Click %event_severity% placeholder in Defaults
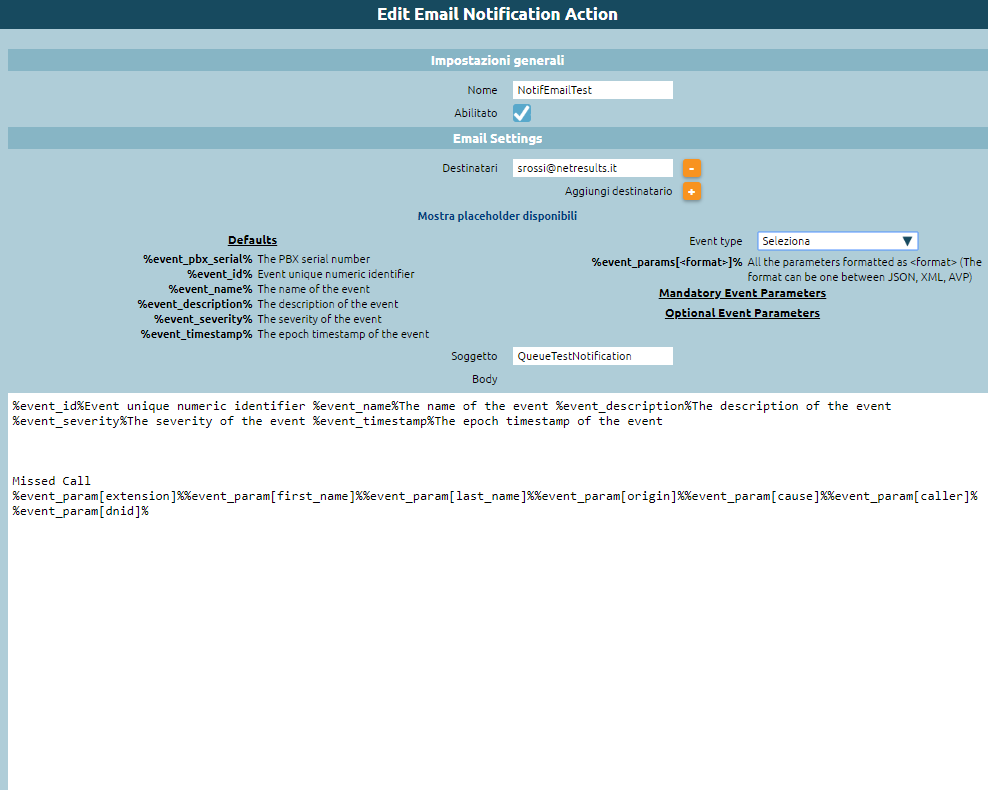 tap(203, 319)
